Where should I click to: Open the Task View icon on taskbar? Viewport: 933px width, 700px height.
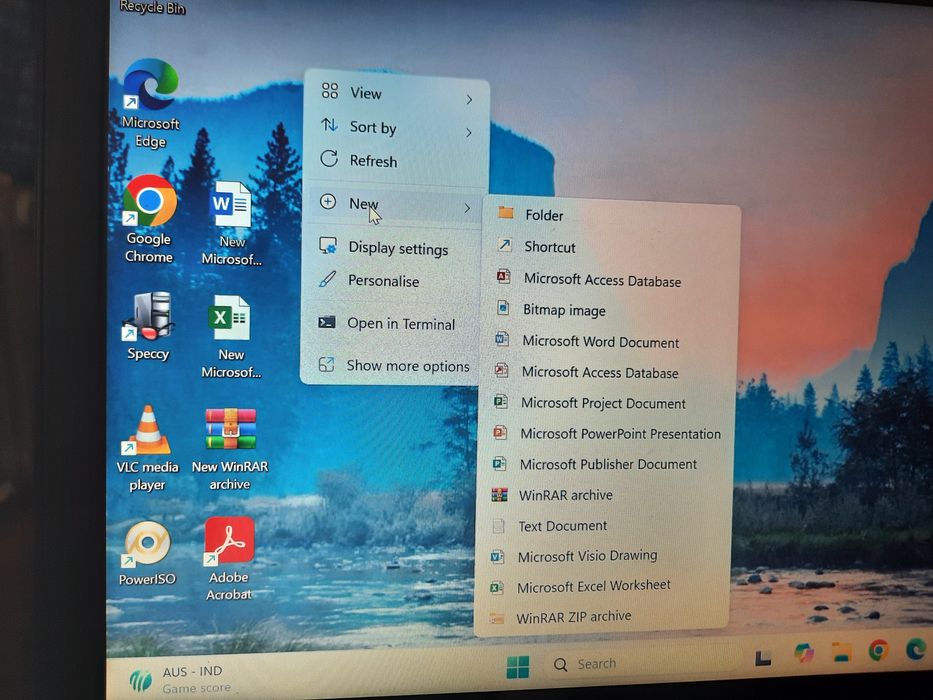point(763,658)
